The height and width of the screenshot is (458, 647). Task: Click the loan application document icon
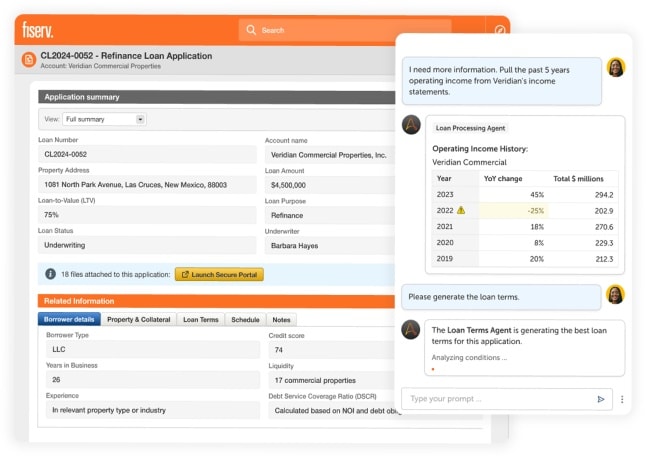(x=28, y=60)
